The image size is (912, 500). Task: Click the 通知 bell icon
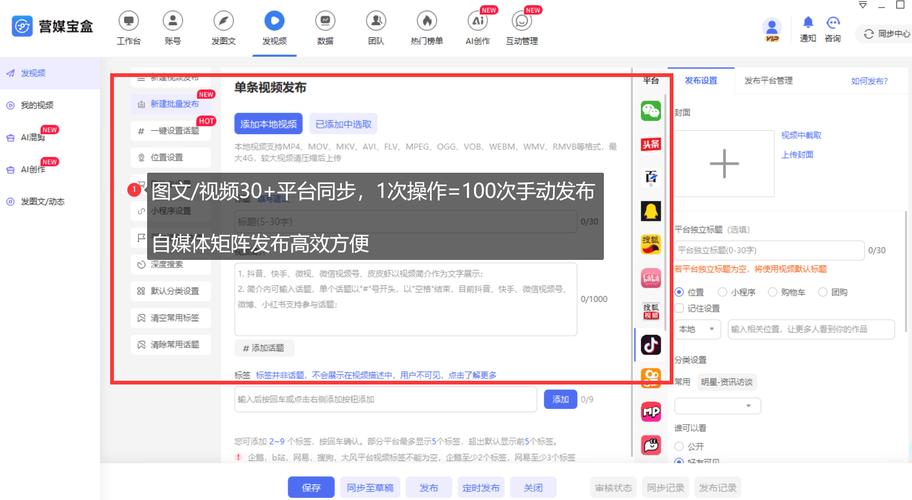[x=807, y=22]
